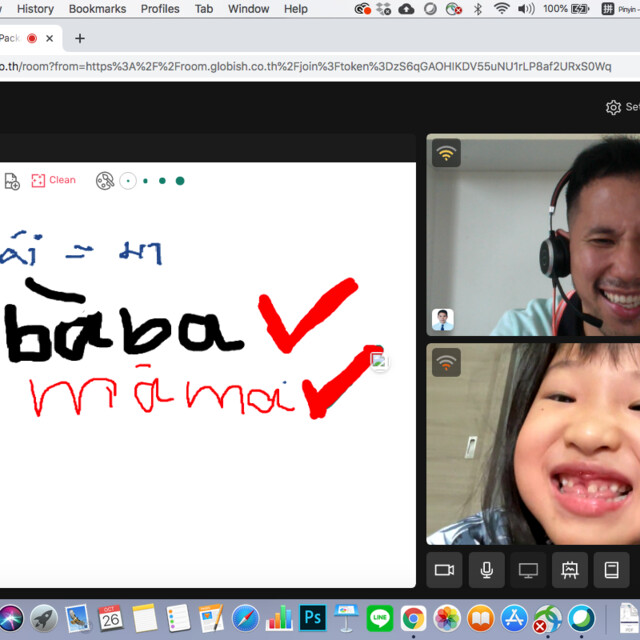Screen dimensions: 640x640
Task: Start screen sharing with the monitor icon
Action: 528,570
